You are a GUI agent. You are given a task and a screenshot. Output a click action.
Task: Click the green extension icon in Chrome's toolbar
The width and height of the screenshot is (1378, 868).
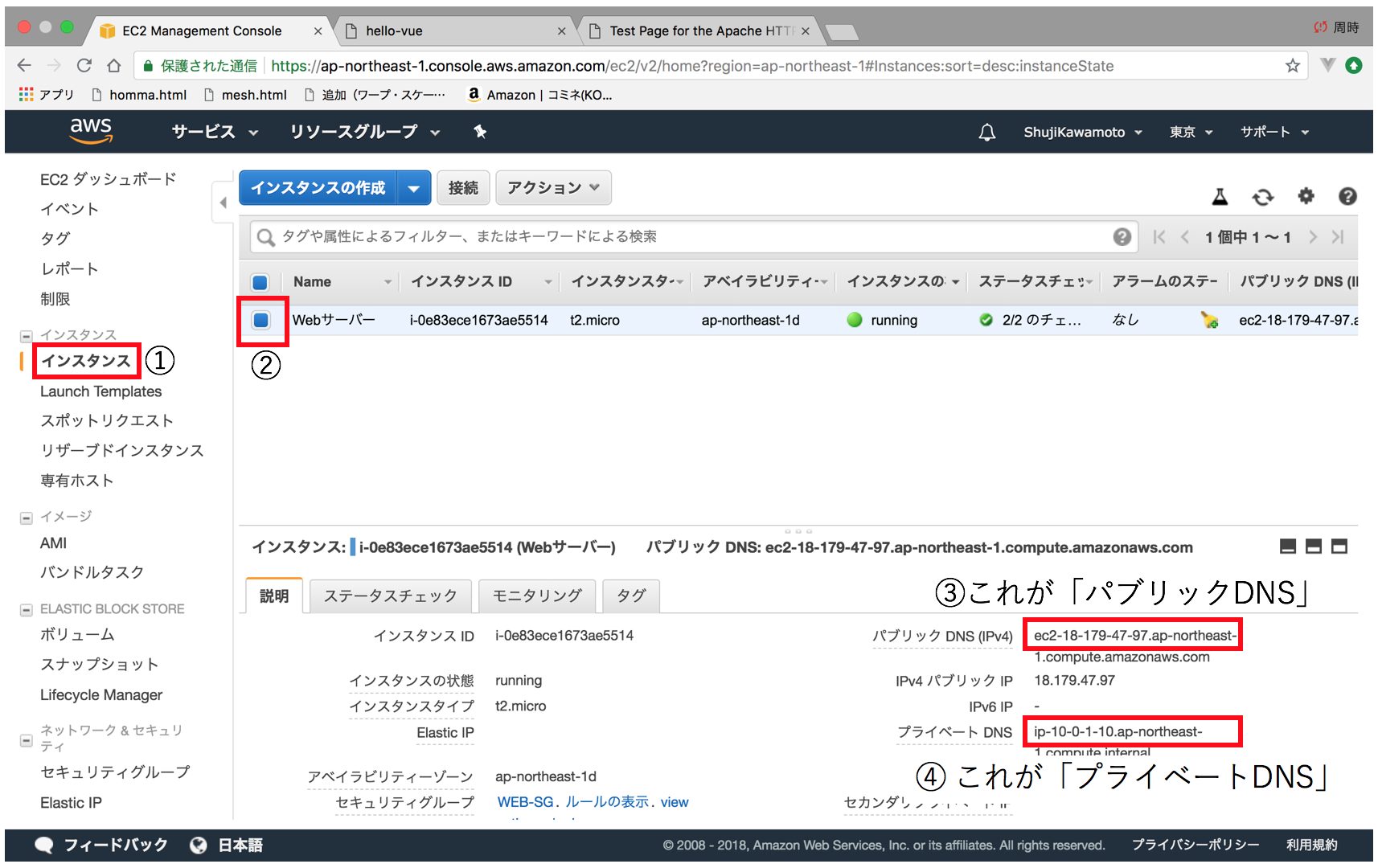point(1354,65)
